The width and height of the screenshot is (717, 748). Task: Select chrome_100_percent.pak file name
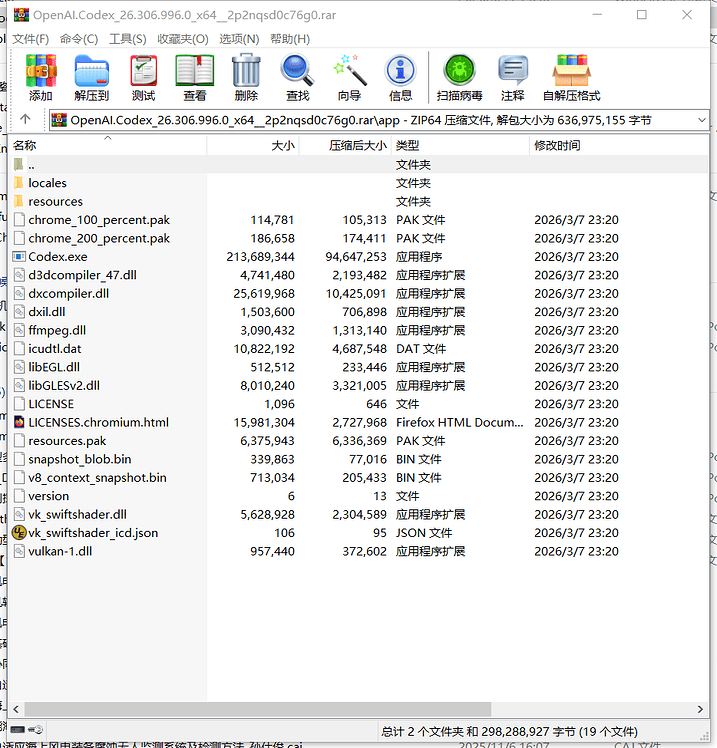click(x=99, y=220)
